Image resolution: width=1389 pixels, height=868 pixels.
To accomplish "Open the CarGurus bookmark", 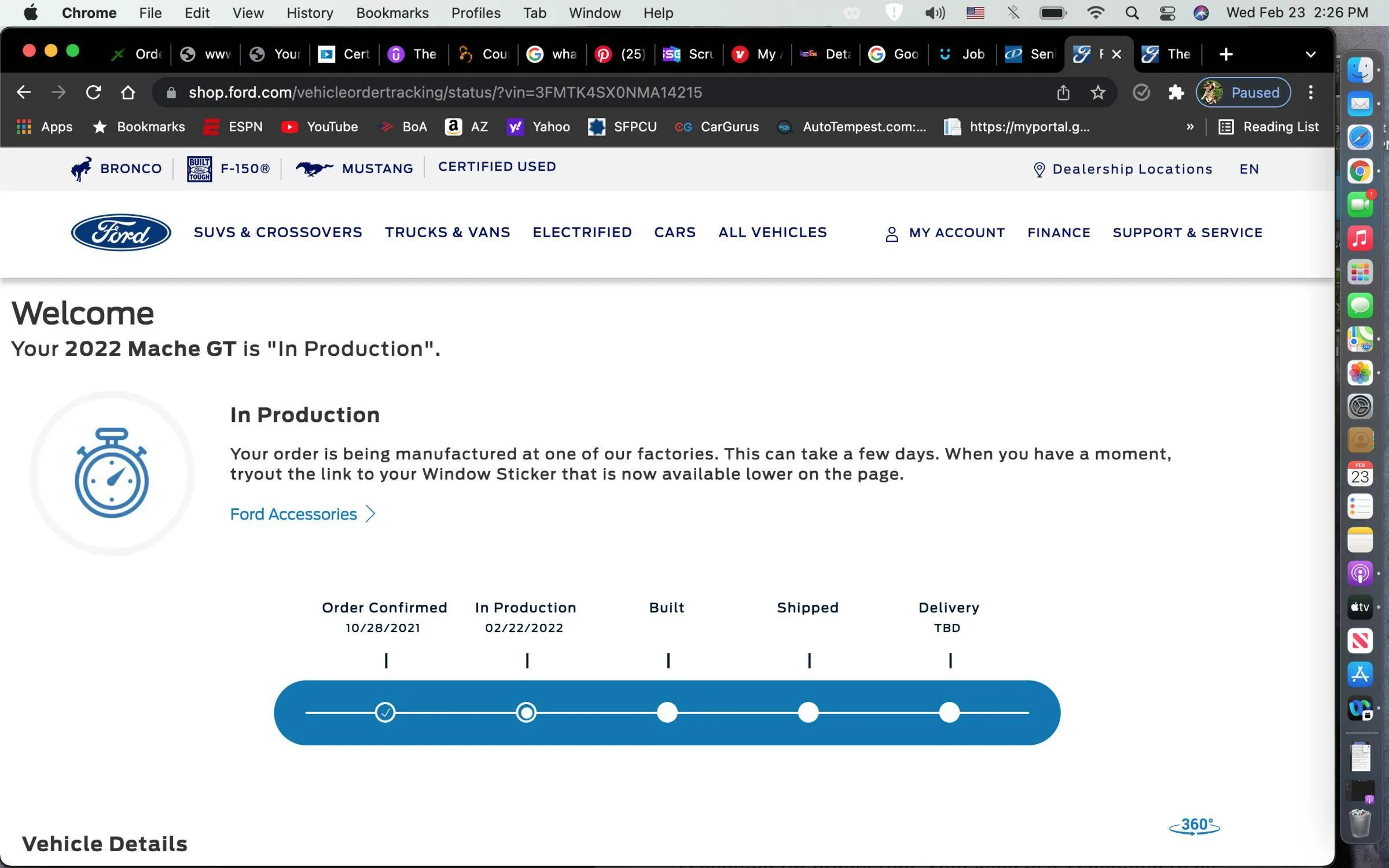I will (x=716, y=127).
